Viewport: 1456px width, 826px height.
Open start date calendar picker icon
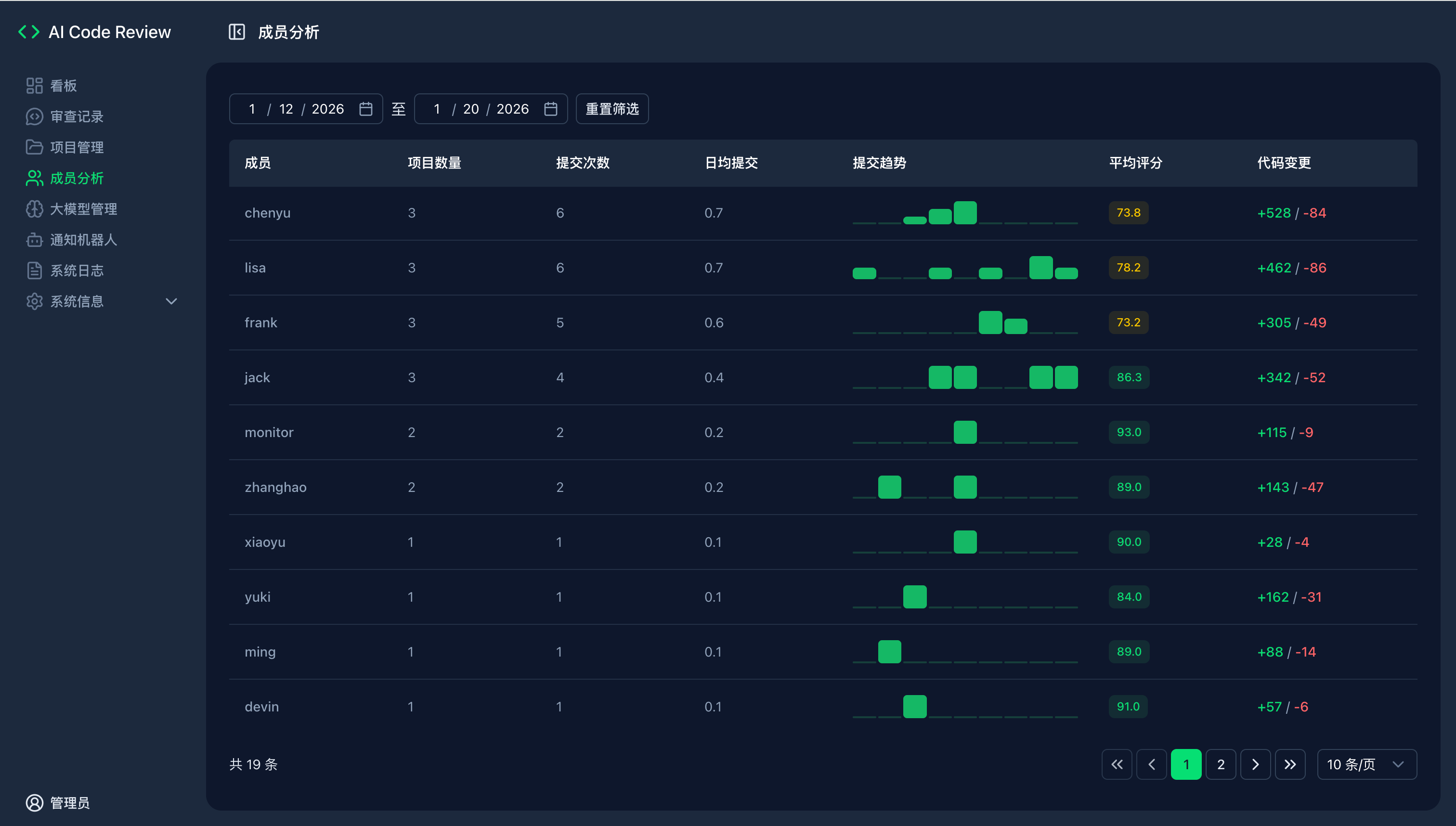[366, 108]
